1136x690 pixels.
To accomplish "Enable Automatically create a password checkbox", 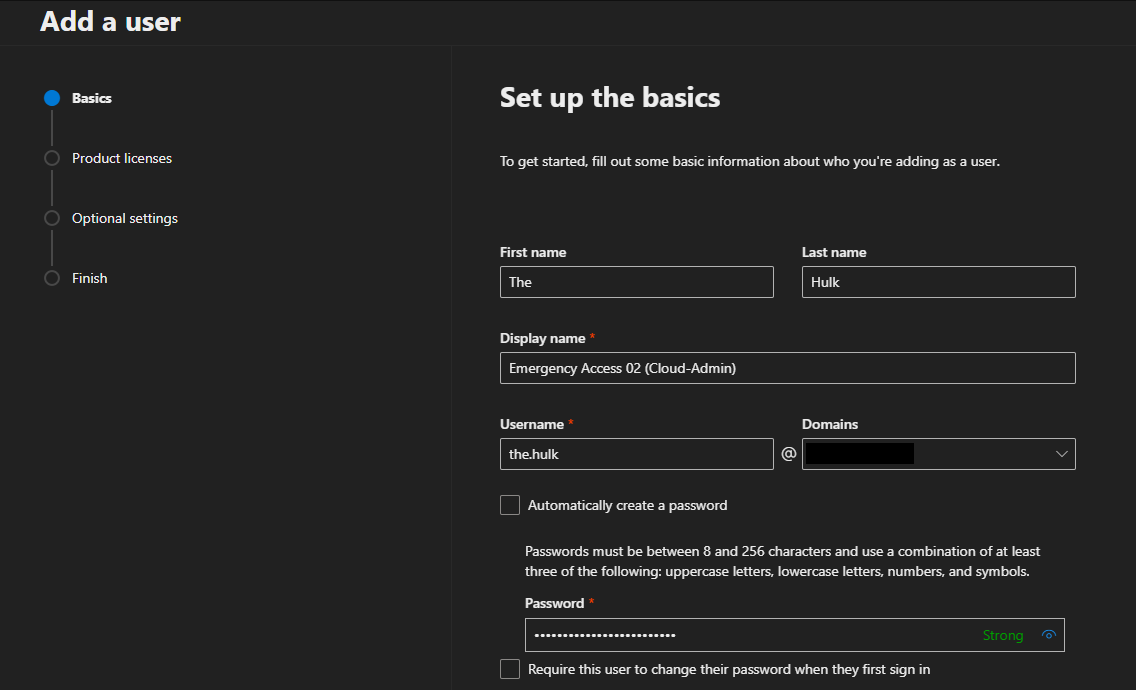I will click(510, 505).
